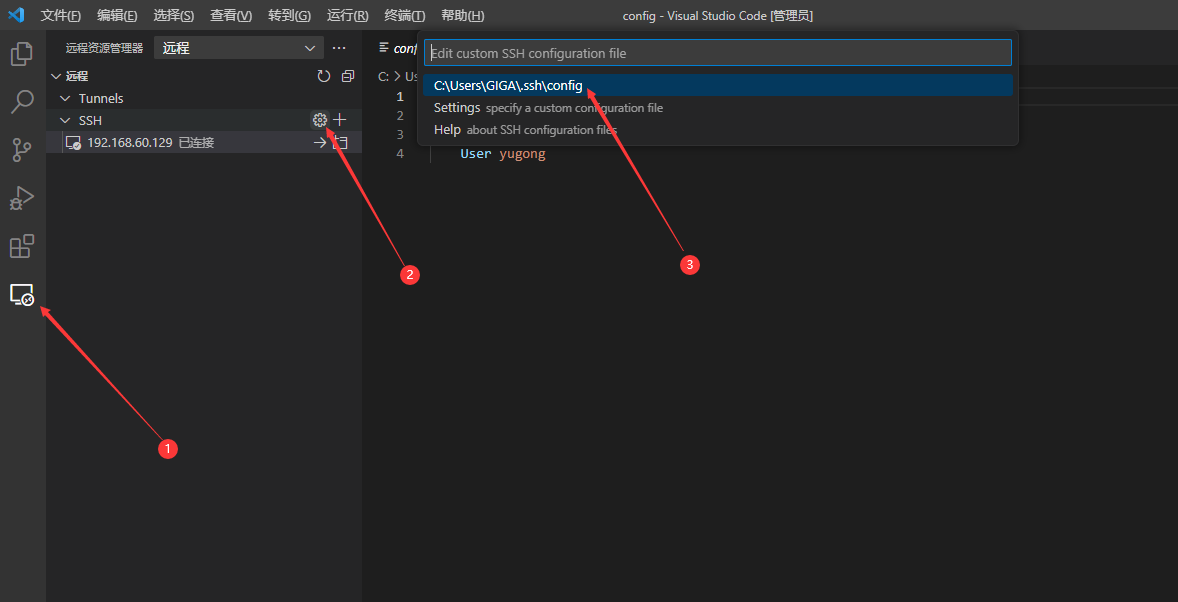Click the C: breadcrumb segment

click(383, 76)
